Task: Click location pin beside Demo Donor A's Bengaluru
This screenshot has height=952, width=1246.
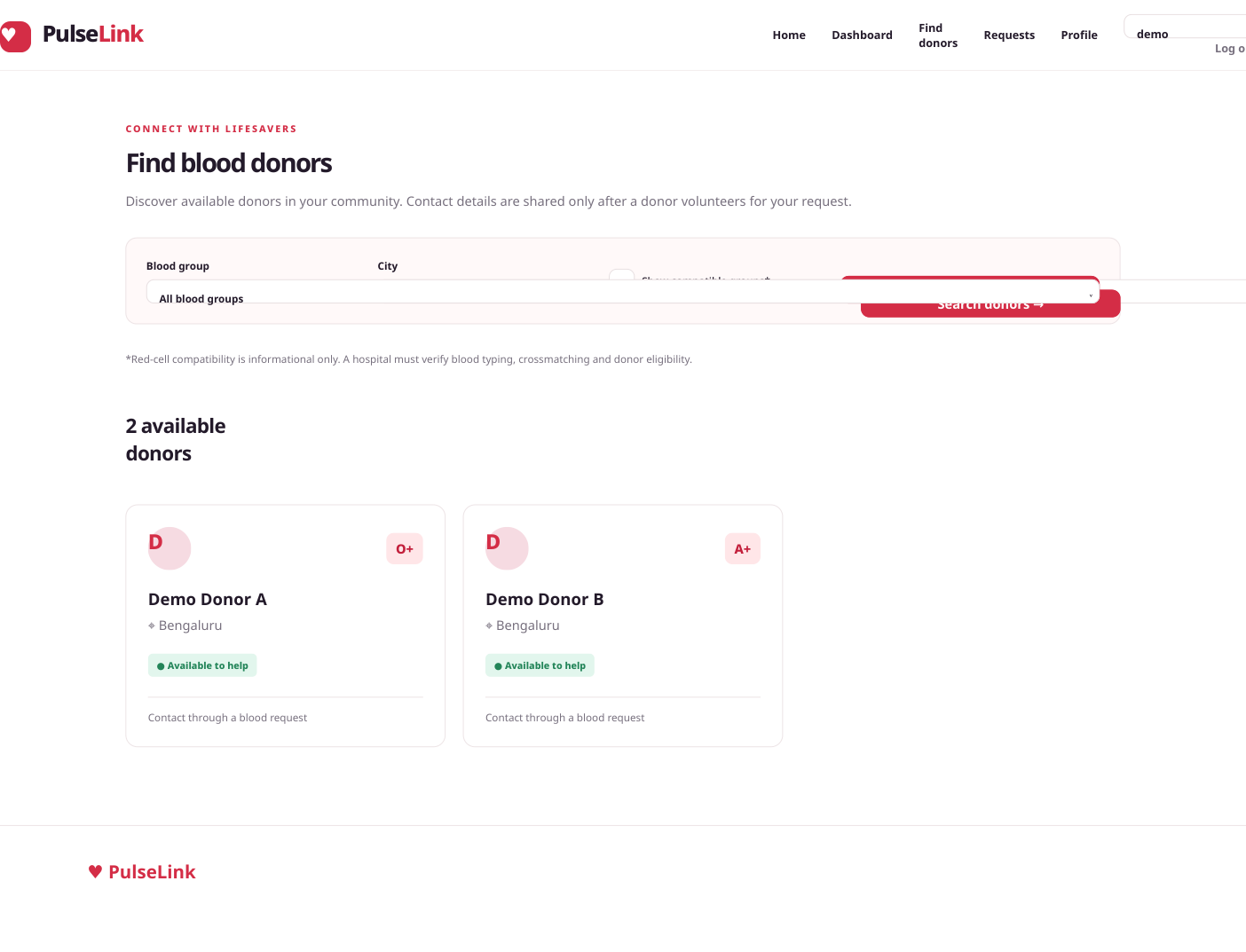Action: tap(152, 625)
